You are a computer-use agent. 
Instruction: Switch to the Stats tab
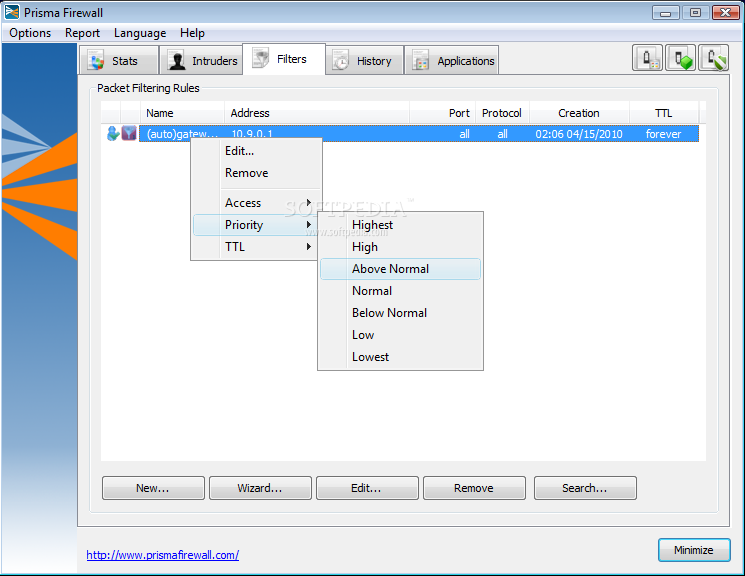click(x=119, y=60)
